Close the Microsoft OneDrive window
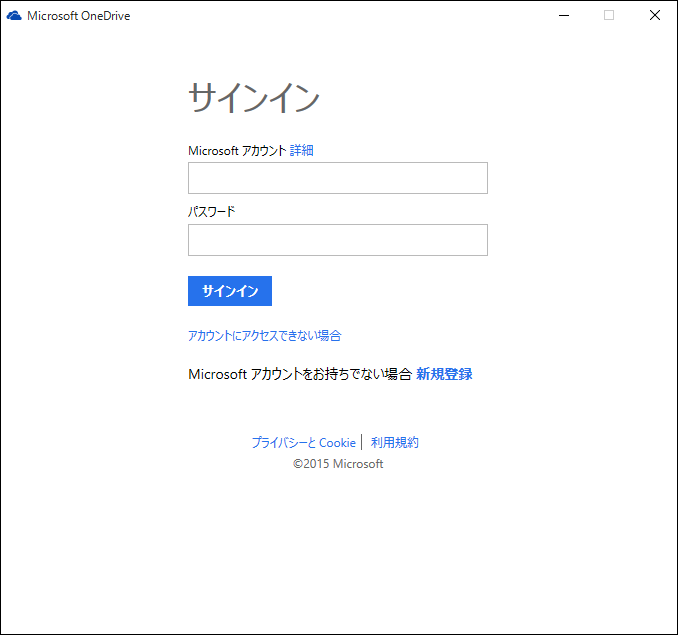Viewport: 678px width, 635px height. tap(655, 16)
